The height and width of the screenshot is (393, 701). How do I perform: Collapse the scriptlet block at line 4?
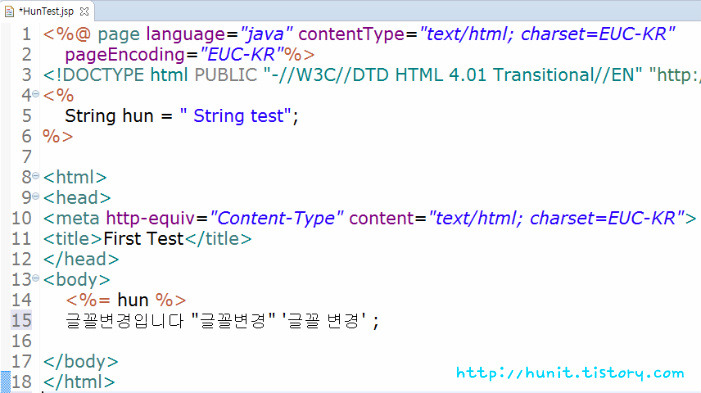tap(35, 94)
